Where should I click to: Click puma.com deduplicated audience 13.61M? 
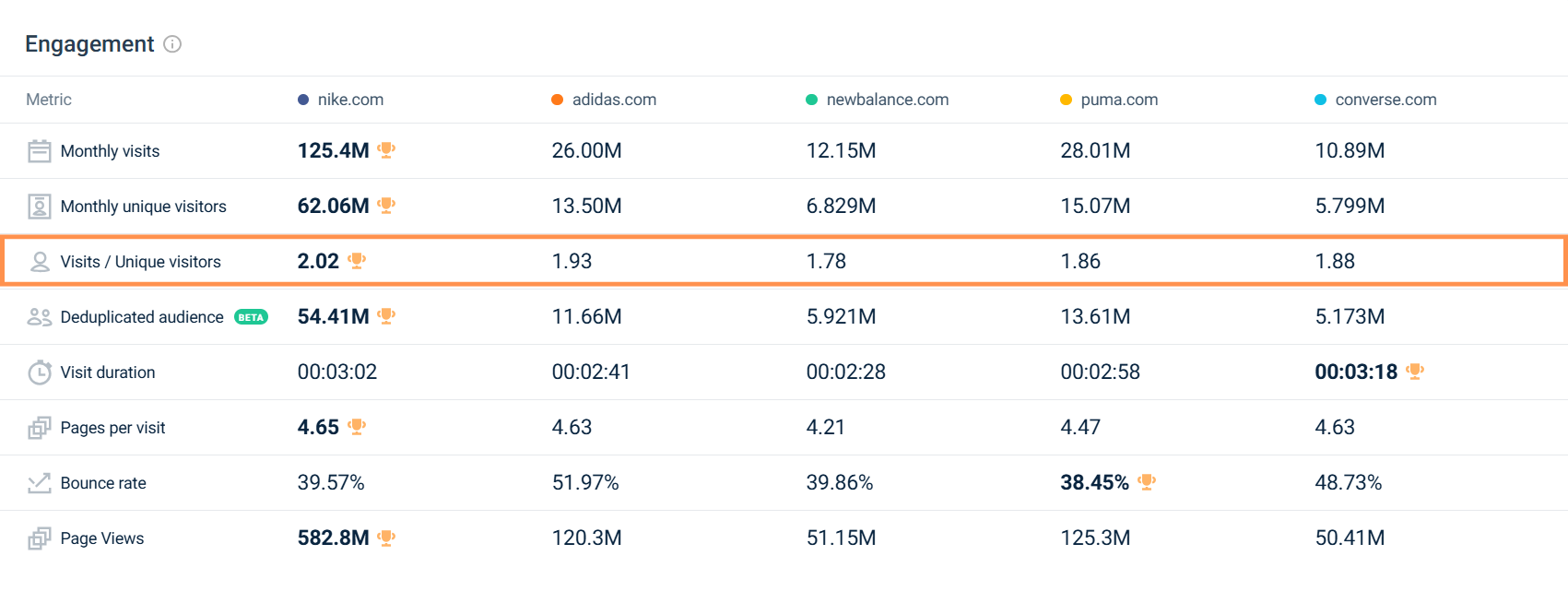click(x=1095, y=316)
